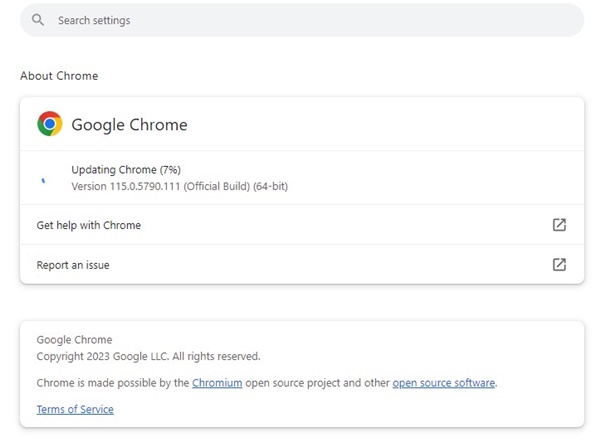The image size is (600, 447).
Task: Click the Google Chrome label above the copyright
Action: pyautogui.click(x=74, y=340)
